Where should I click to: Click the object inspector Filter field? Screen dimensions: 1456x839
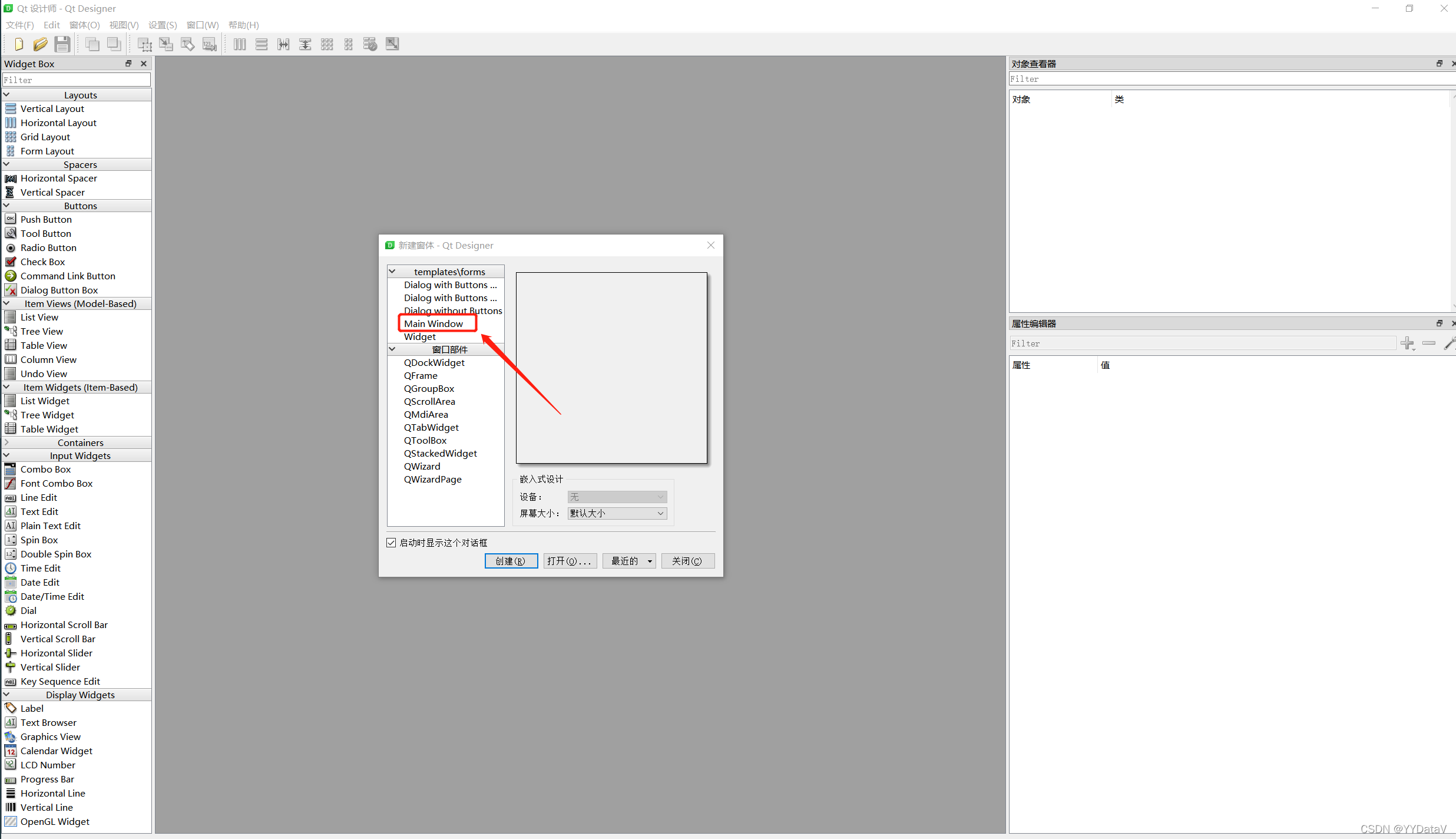tap(1231, 79)
